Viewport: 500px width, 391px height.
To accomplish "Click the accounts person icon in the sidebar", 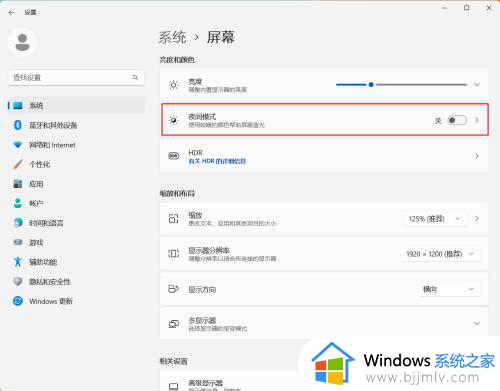I will click(18, 203).
